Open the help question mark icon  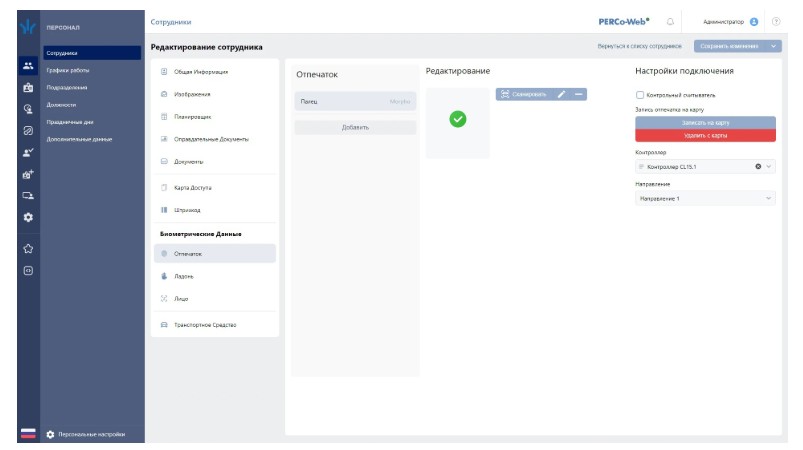[776, 21]
